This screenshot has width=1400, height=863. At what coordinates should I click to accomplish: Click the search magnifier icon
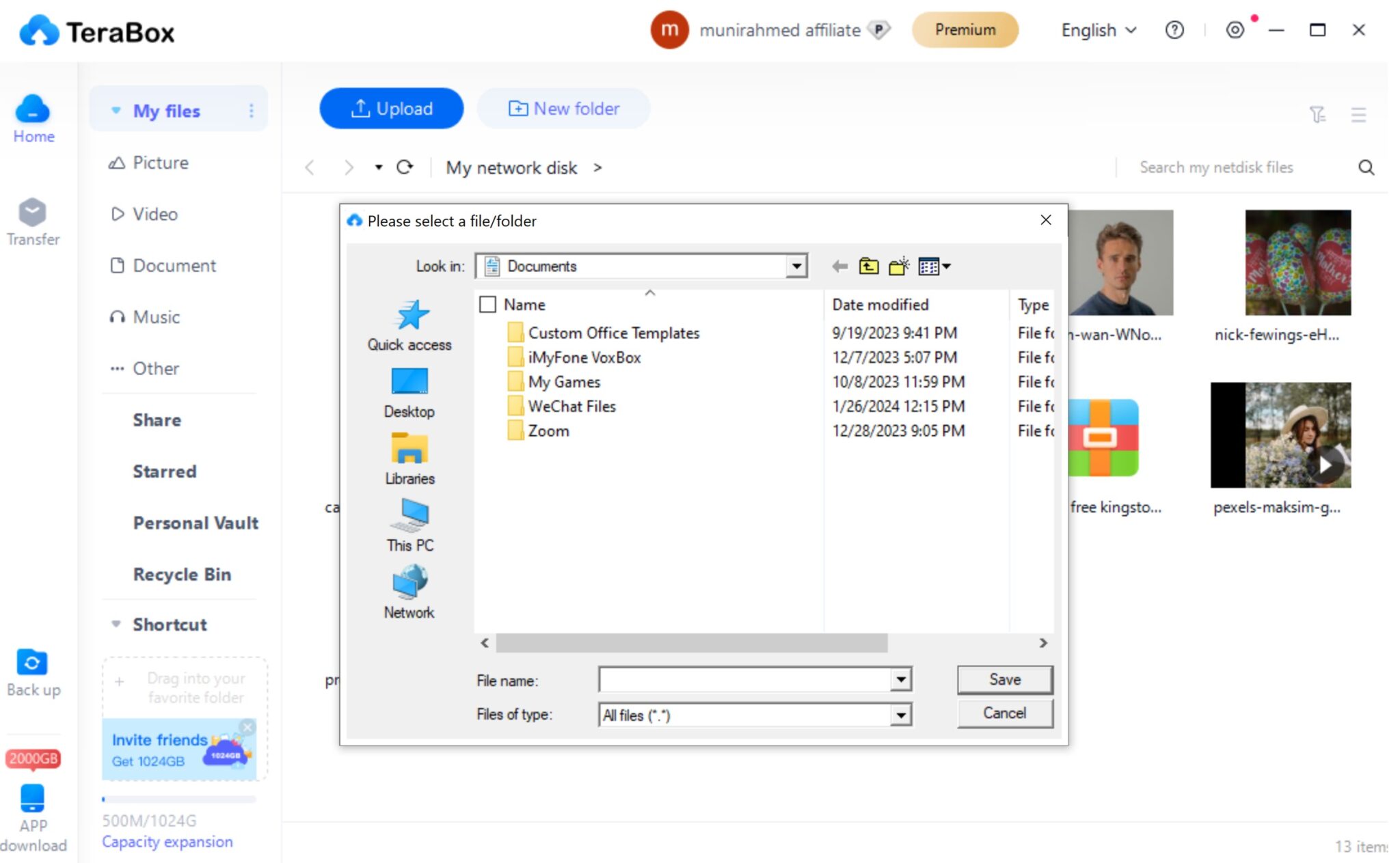[x=1366, y=167]
